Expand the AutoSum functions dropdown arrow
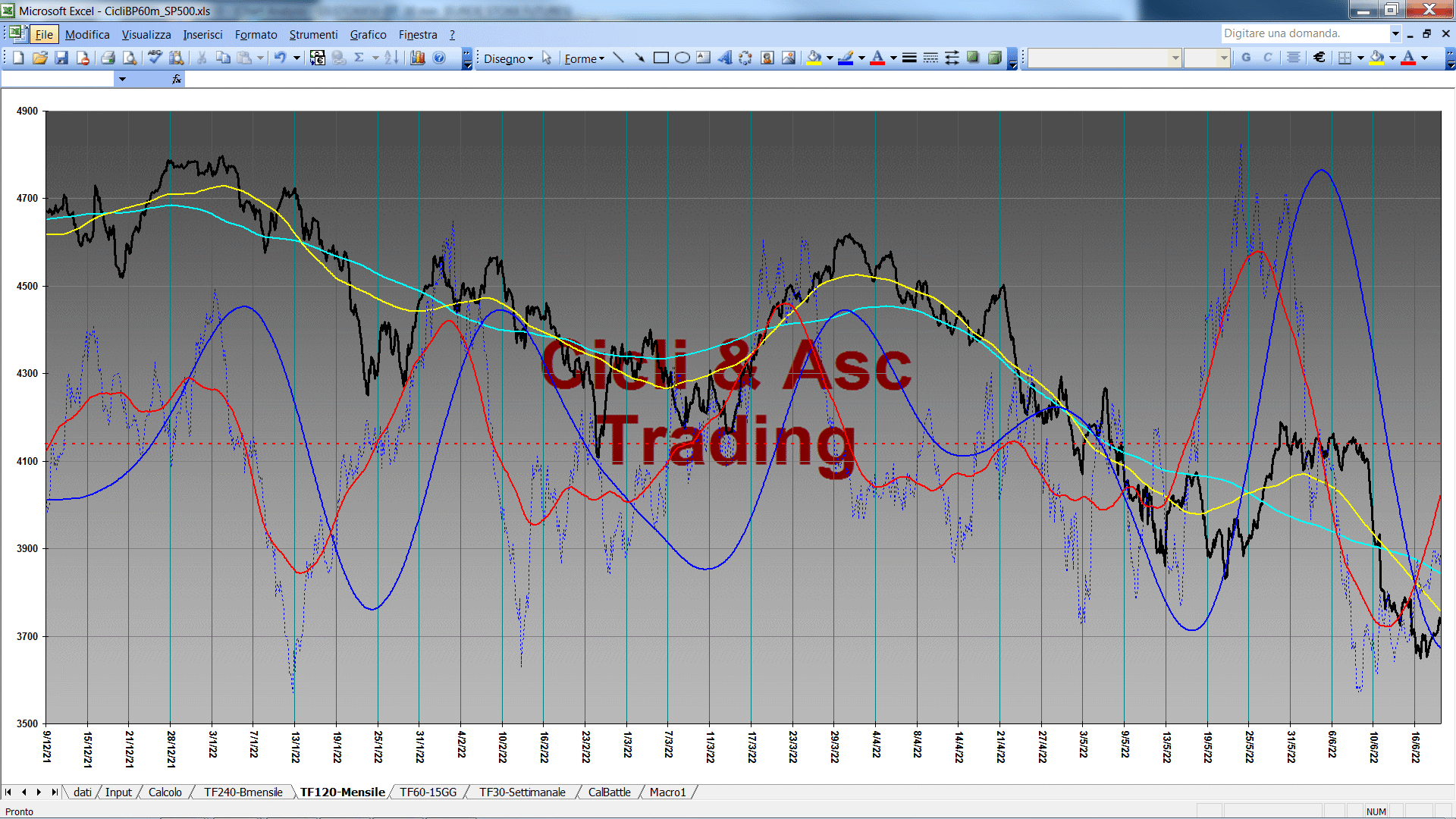The image size is (1456, 819). click(375, 58)
